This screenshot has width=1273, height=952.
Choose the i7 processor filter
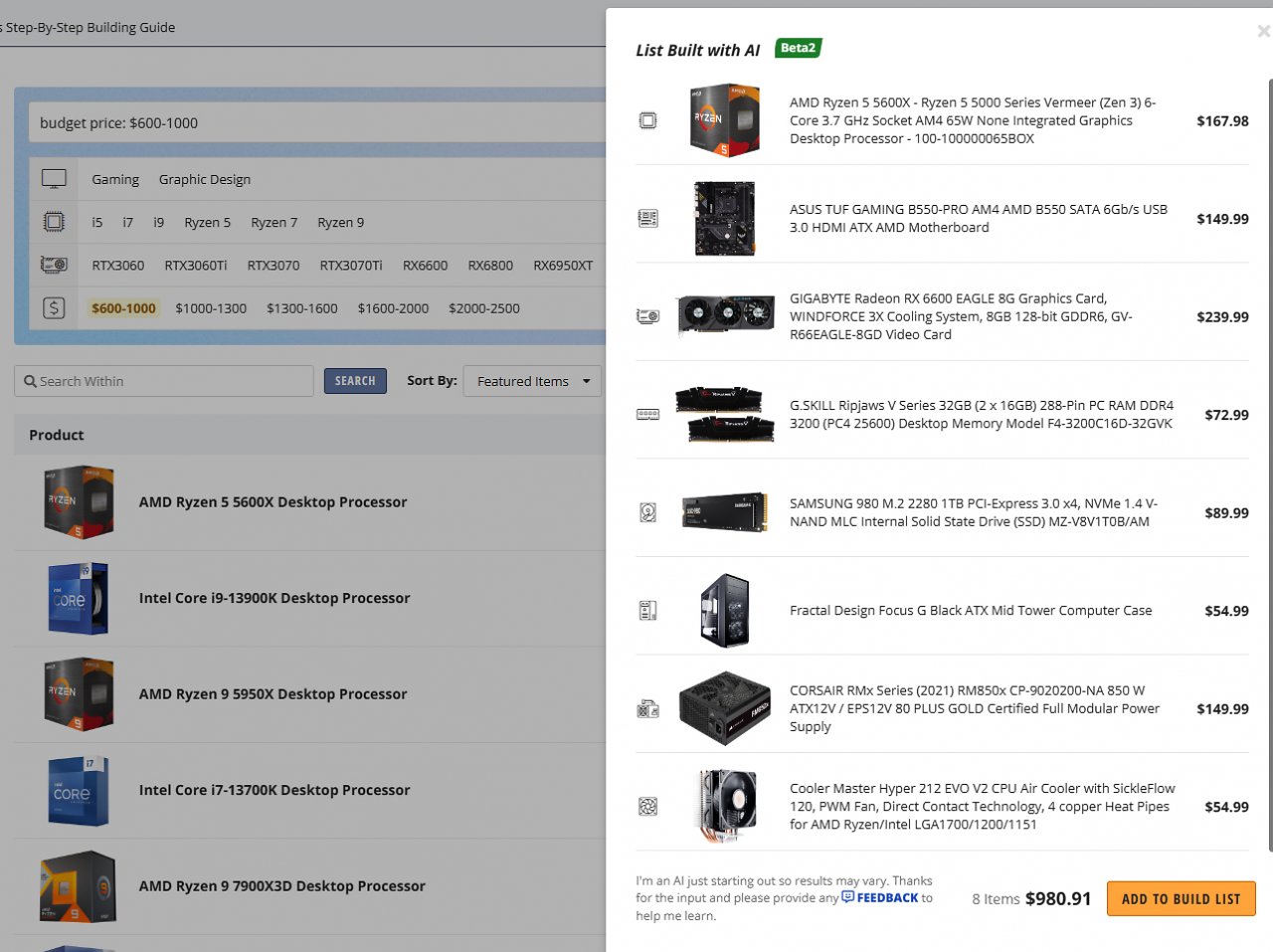pyautogui.click(x=127, y=222)
